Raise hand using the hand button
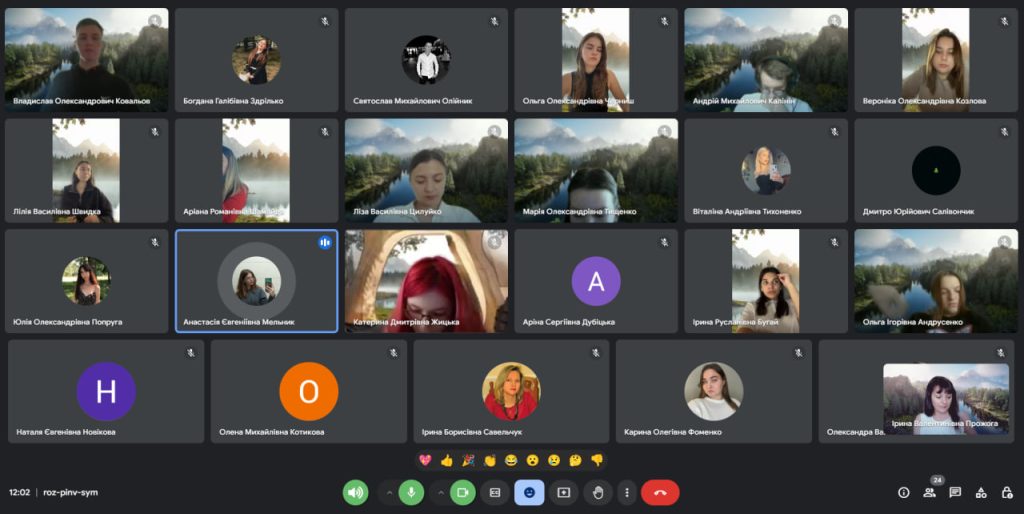1024x514 pixels. [598, 492]
